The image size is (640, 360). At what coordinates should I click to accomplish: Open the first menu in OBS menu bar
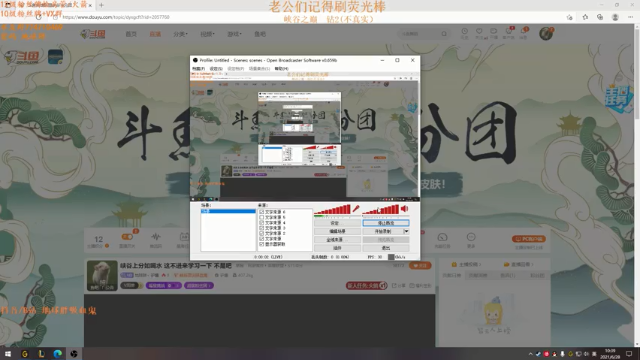coord(198,69)
